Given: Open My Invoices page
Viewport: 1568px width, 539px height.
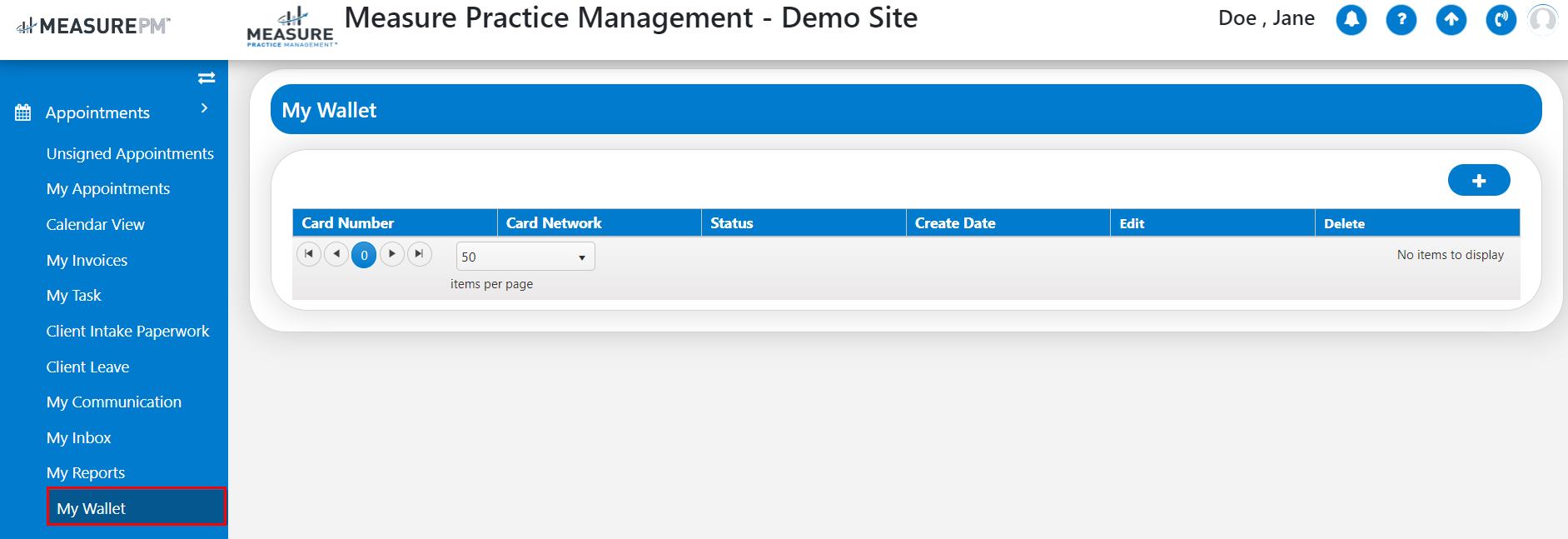Looking at the screenshot, I should 87,260.
